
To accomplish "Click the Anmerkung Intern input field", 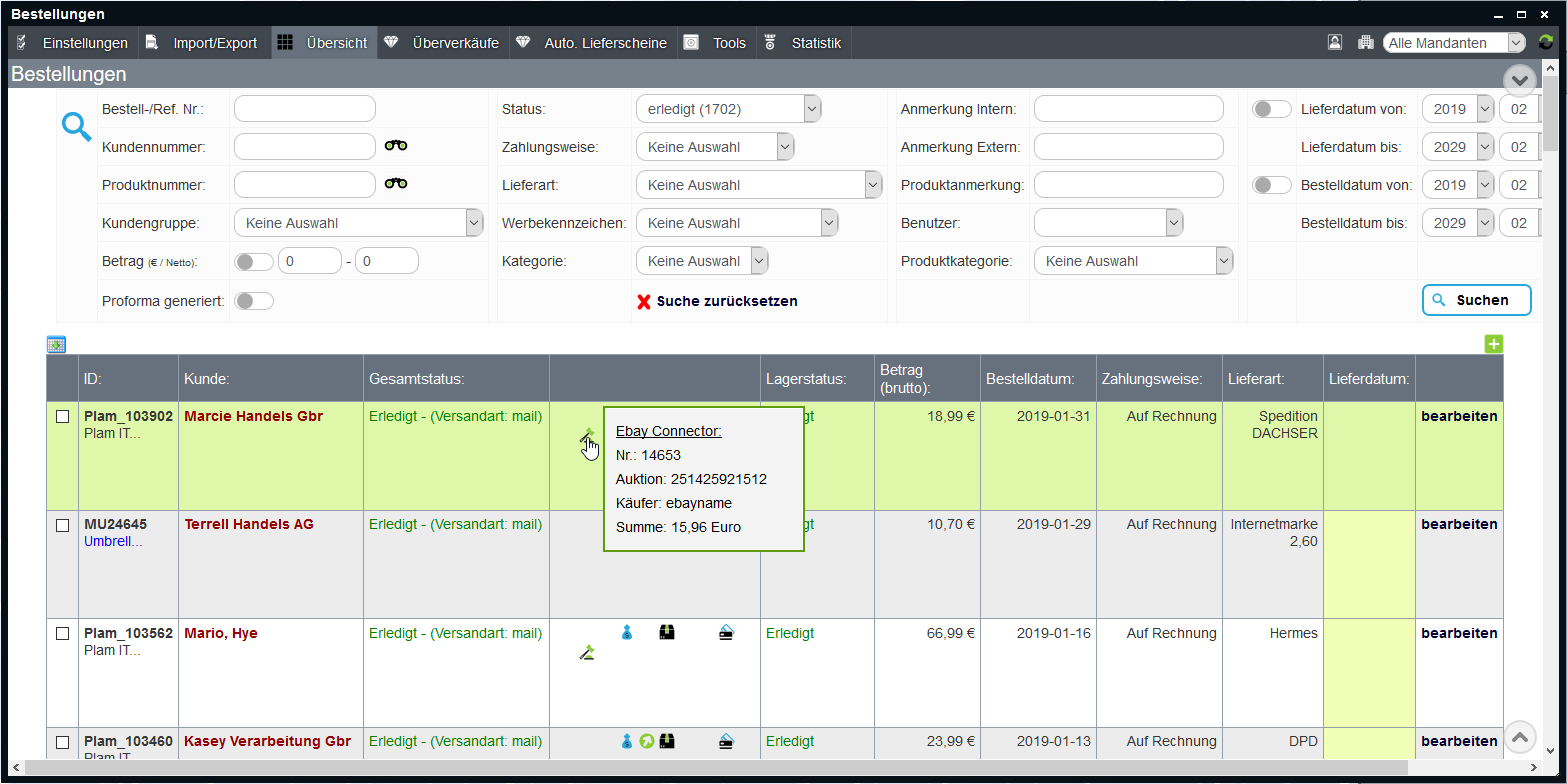I will [1129, 109].
